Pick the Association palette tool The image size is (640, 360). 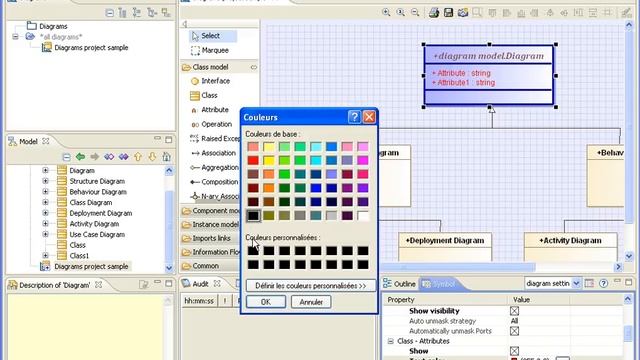(213, 153)
